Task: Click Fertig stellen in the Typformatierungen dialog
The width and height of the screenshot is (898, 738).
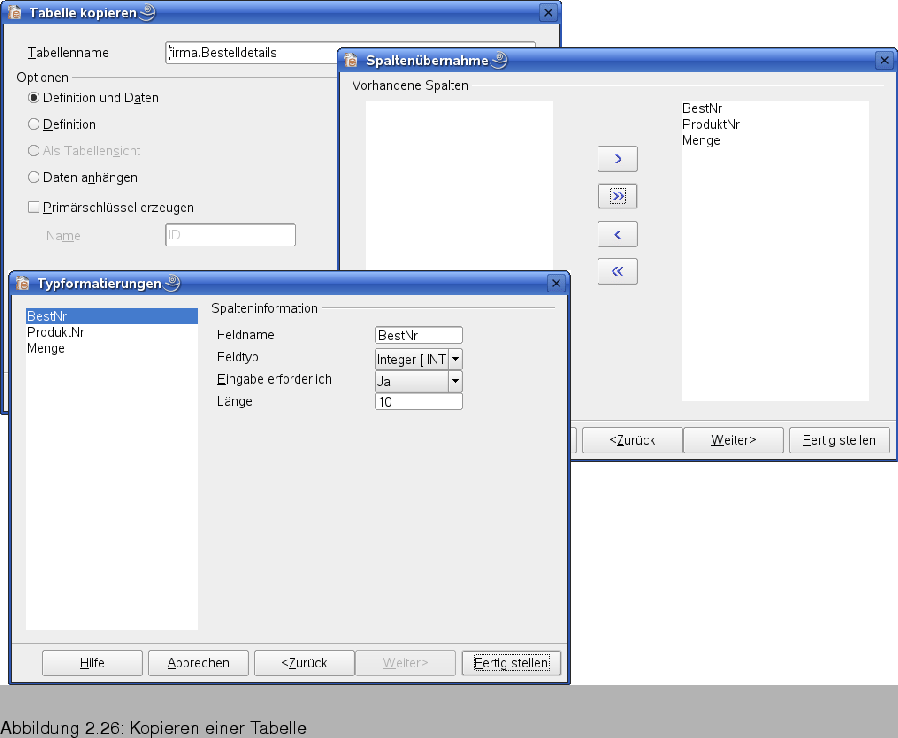Action: click(x=511, y=662)
